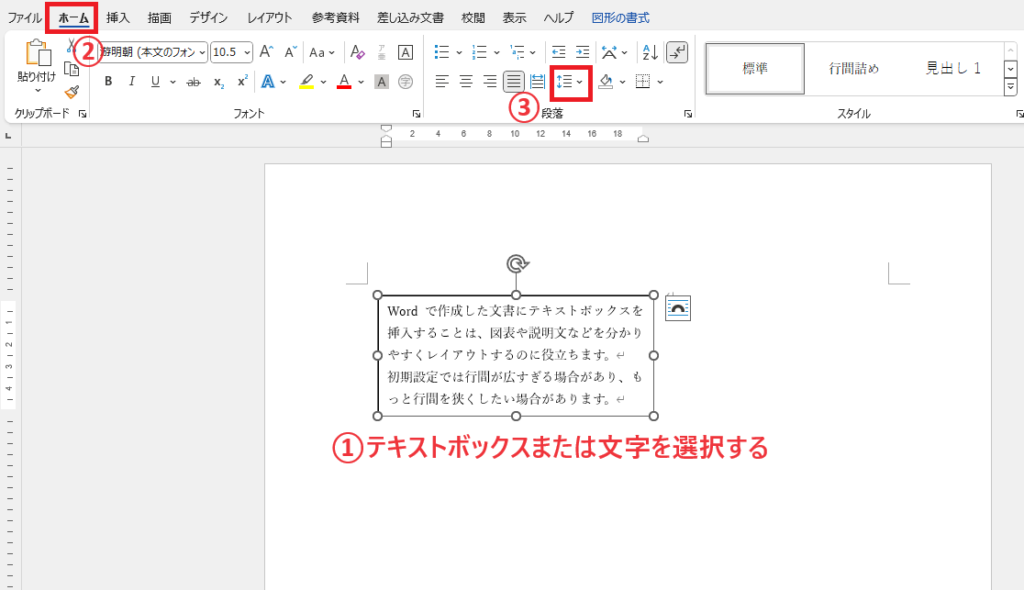Click the sort A-Z icon
The height and width of the screenshot is (590, 1024).
point(650,52)
